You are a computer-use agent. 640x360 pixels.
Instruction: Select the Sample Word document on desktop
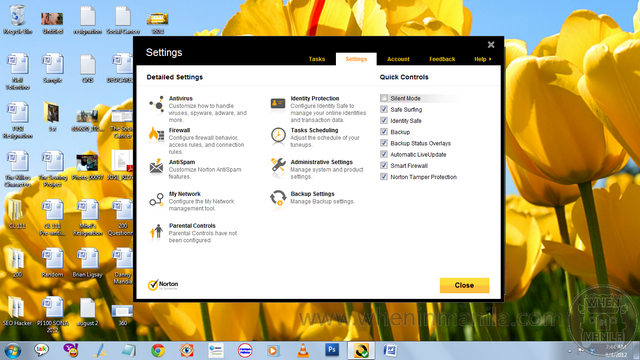(x=53, y=68)
